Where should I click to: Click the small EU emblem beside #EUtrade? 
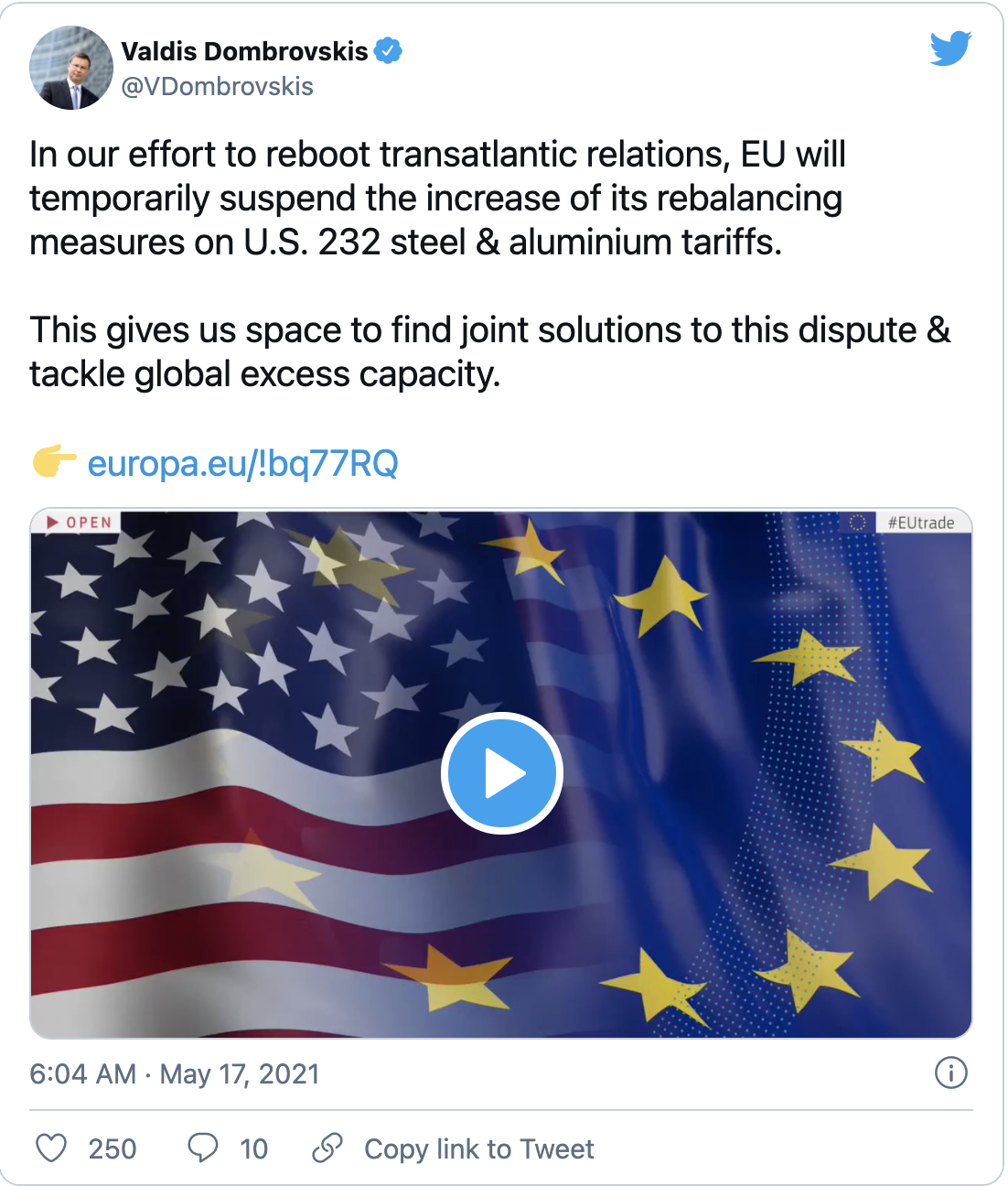click(857, 523)
